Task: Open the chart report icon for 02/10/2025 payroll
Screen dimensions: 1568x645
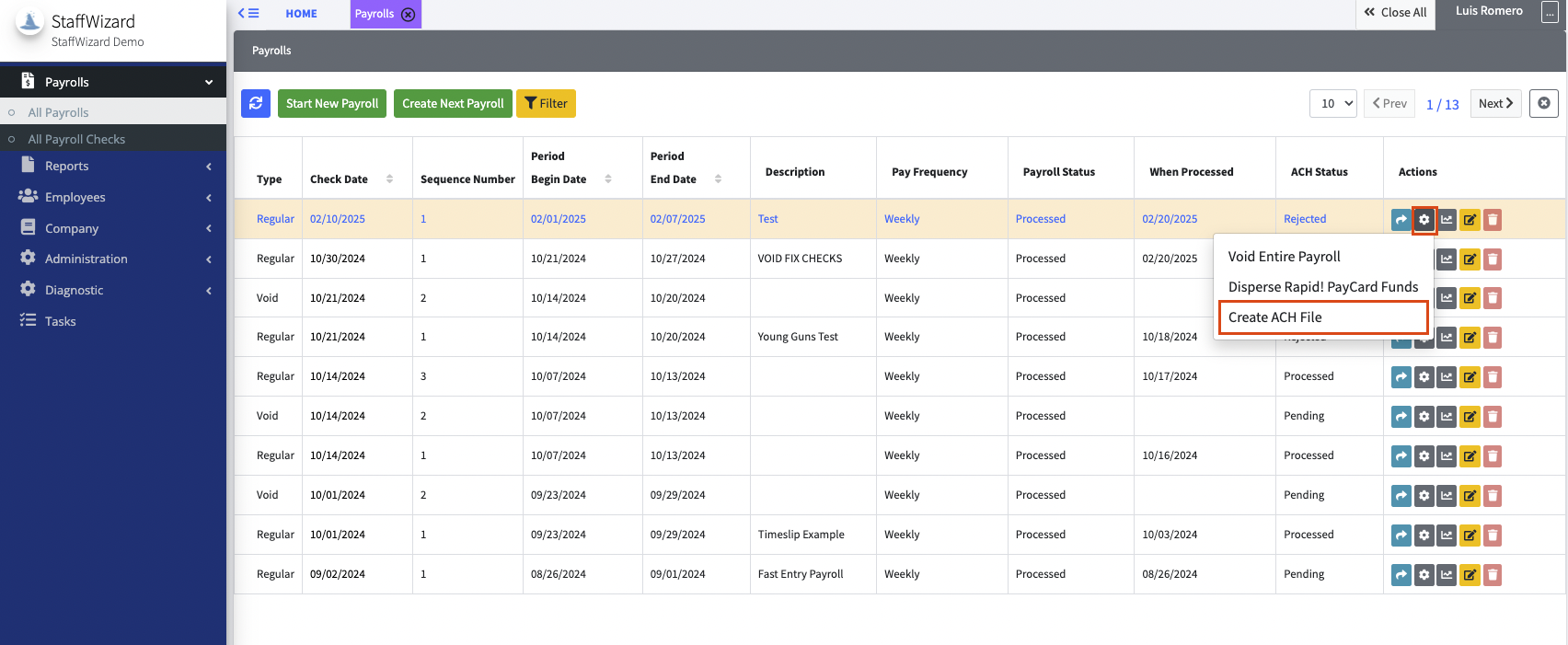Action: 1447,219
